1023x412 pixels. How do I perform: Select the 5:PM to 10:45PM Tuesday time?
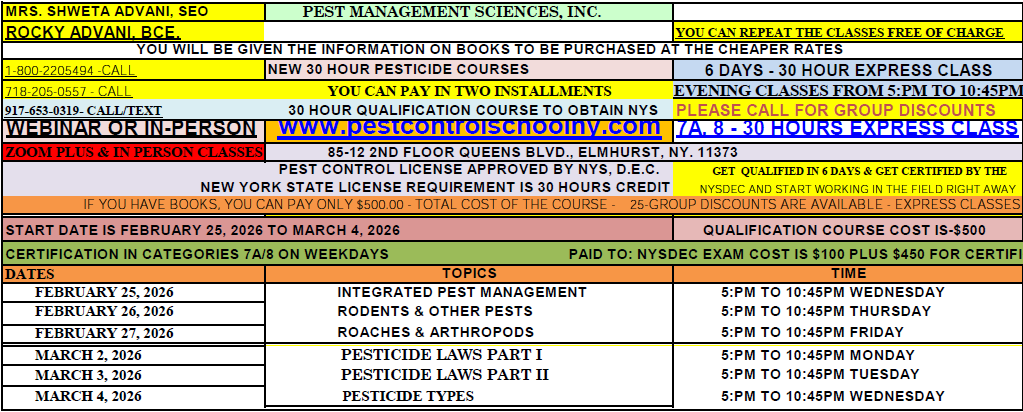tap(821, 375)
